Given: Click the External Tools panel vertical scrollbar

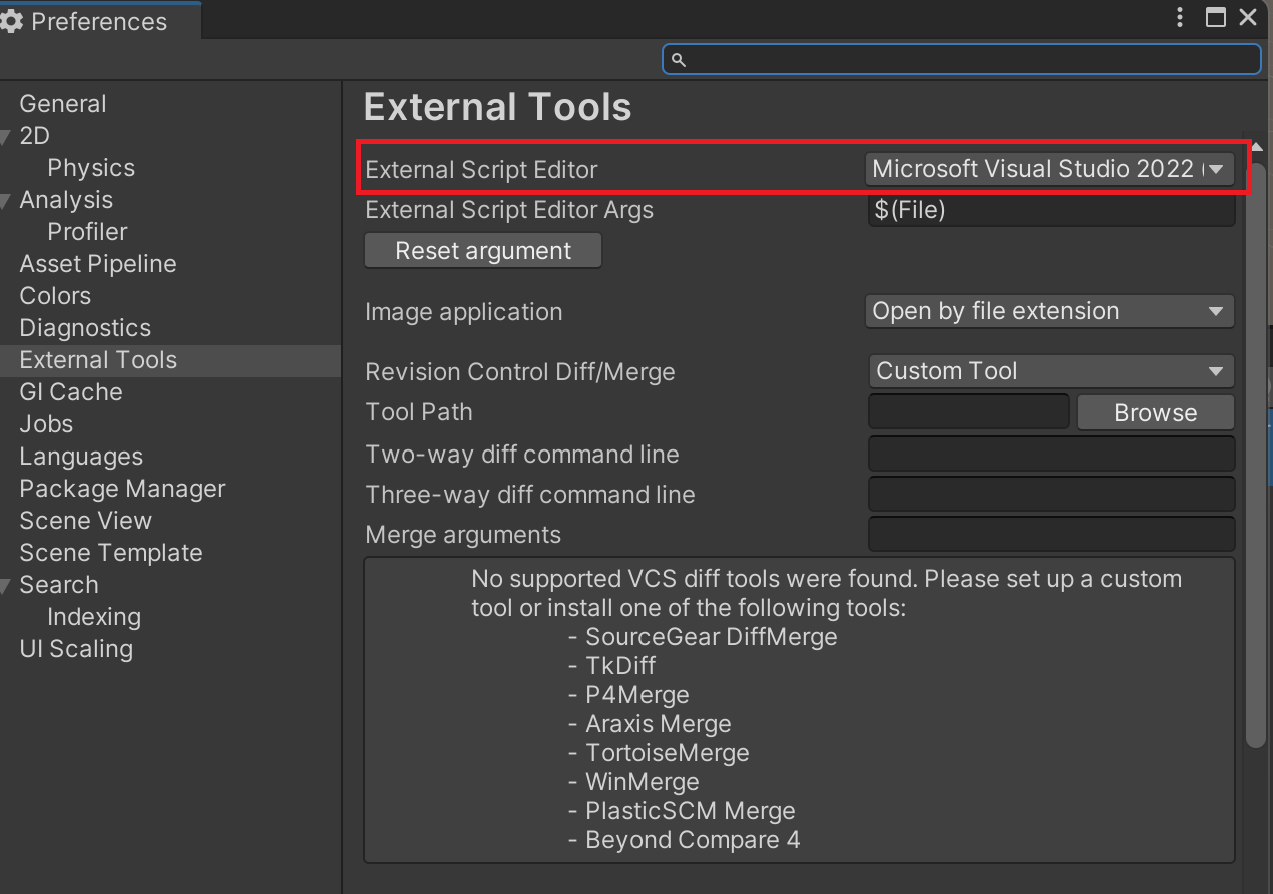Looking at the screenshot, I should [1256, 455].
